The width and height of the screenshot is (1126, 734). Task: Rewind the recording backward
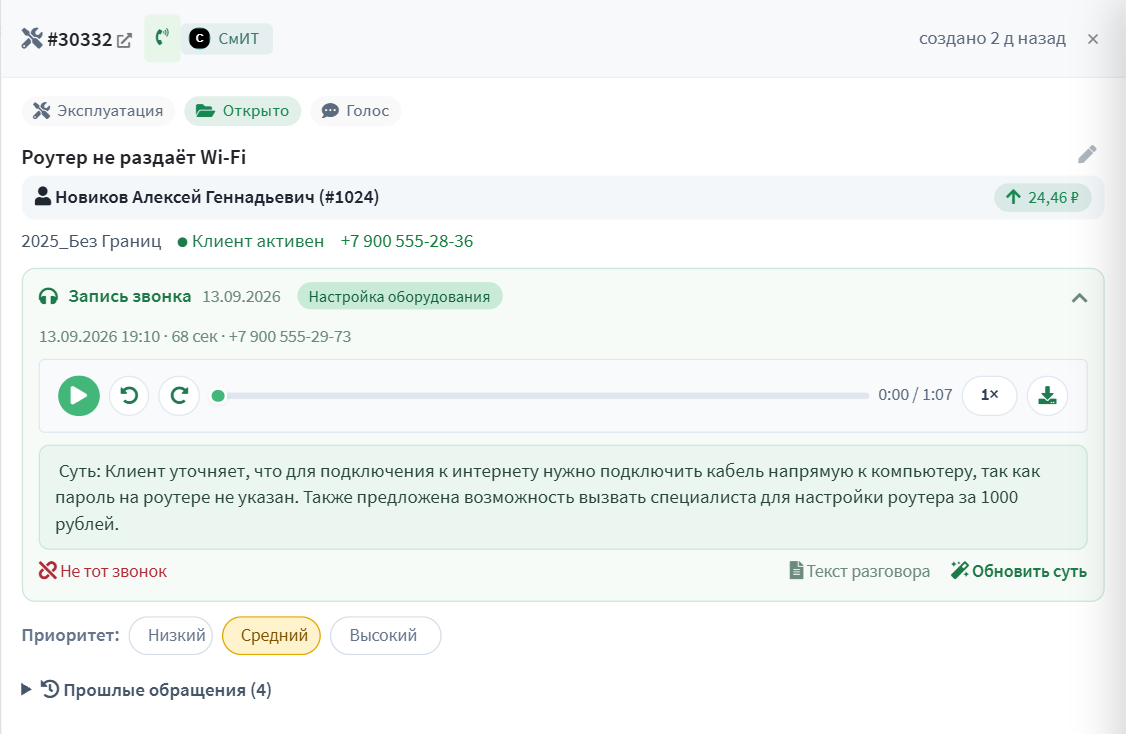click(129, 396)
